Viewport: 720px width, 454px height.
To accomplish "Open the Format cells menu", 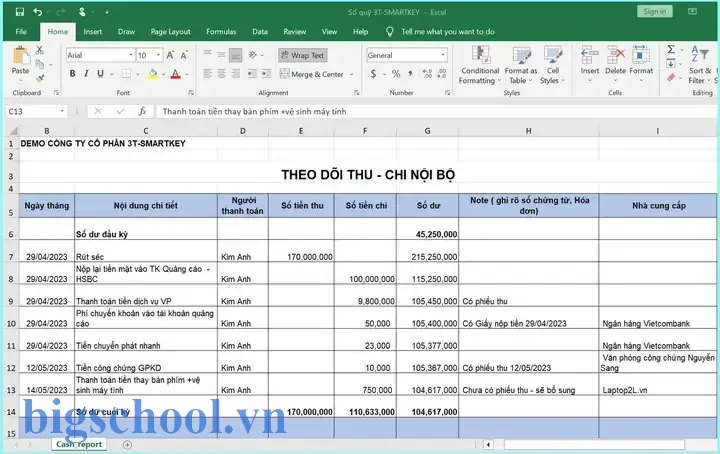I will [x=641, y=64].
